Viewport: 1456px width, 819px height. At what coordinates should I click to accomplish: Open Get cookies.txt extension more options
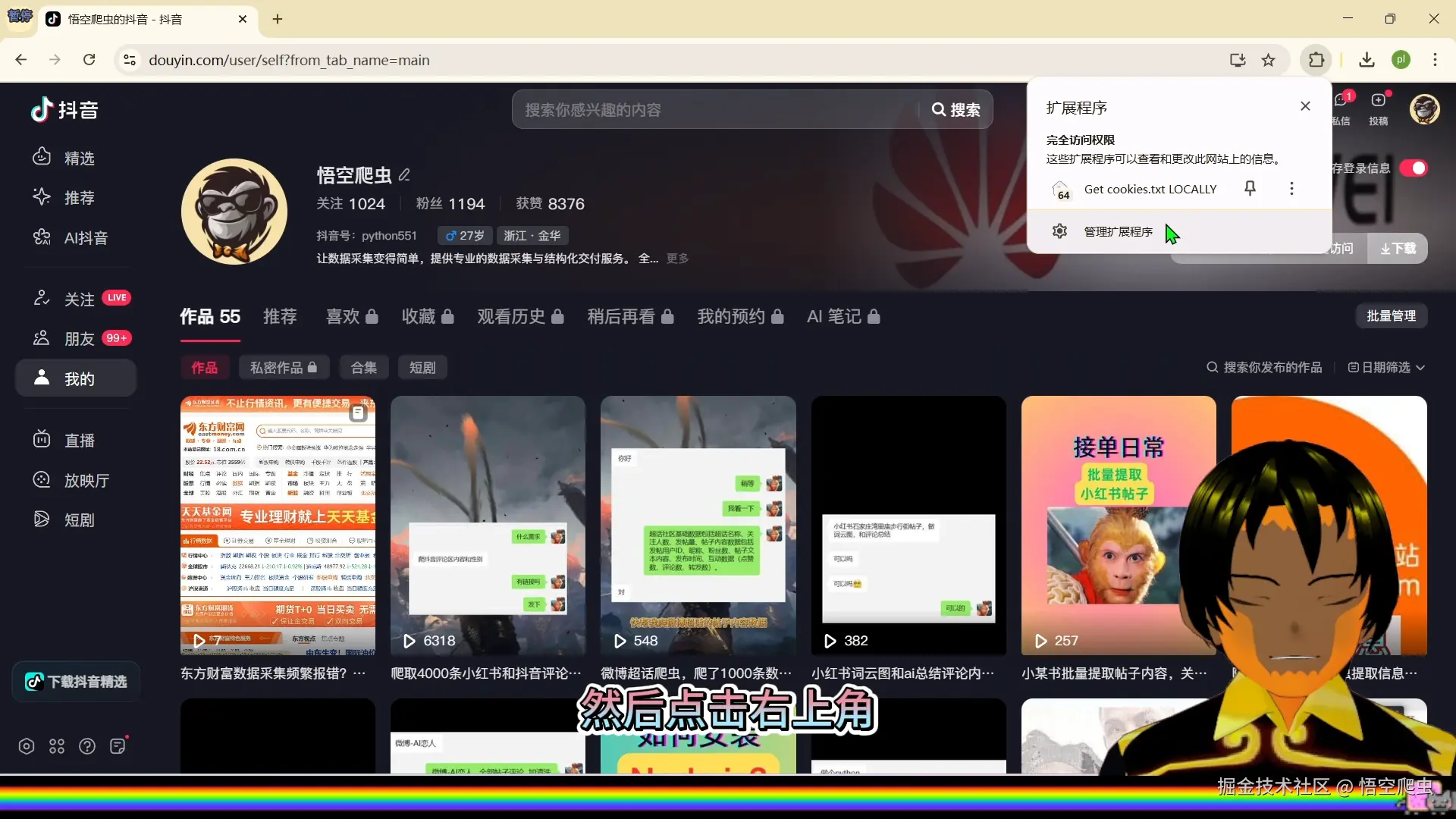(x=1291, y=188)
